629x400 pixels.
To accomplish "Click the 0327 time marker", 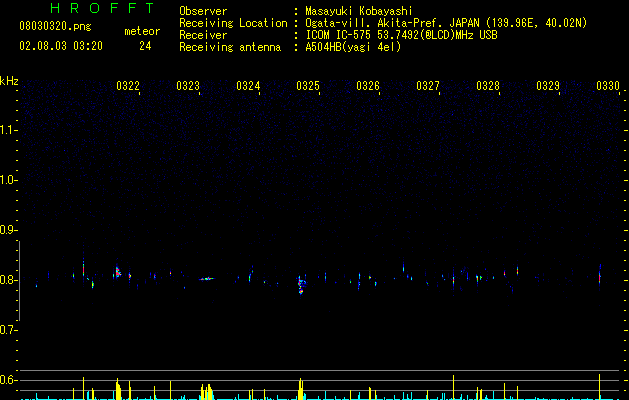I will click(428, 86).
